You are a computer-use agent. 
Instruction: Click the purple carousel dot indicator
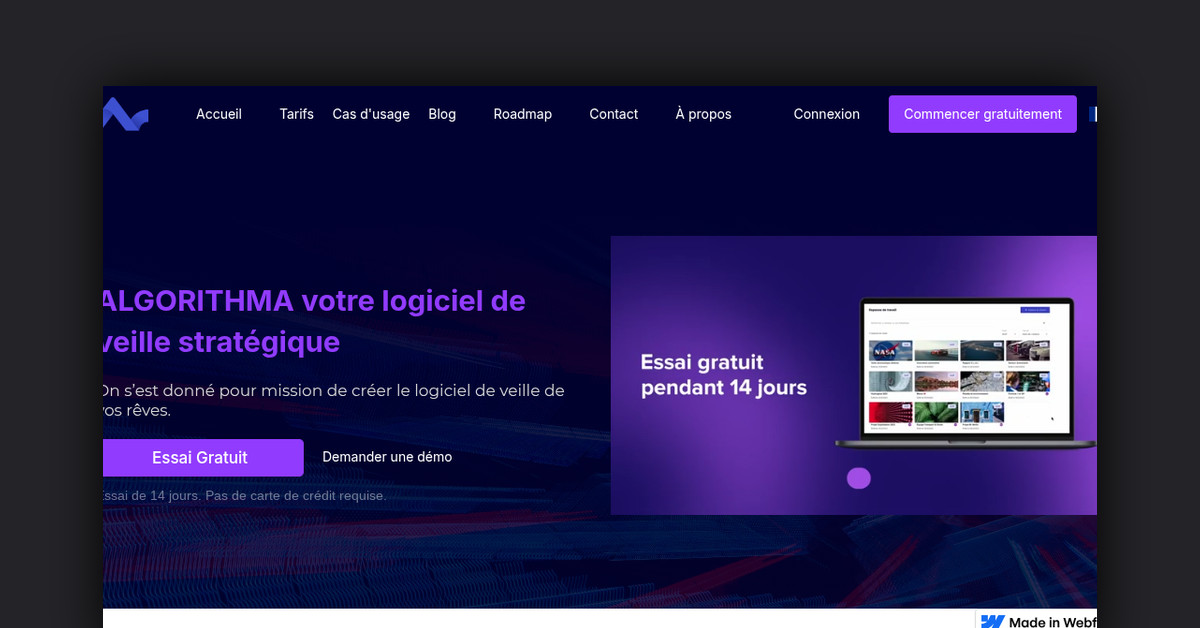click(x=859, y=478)
